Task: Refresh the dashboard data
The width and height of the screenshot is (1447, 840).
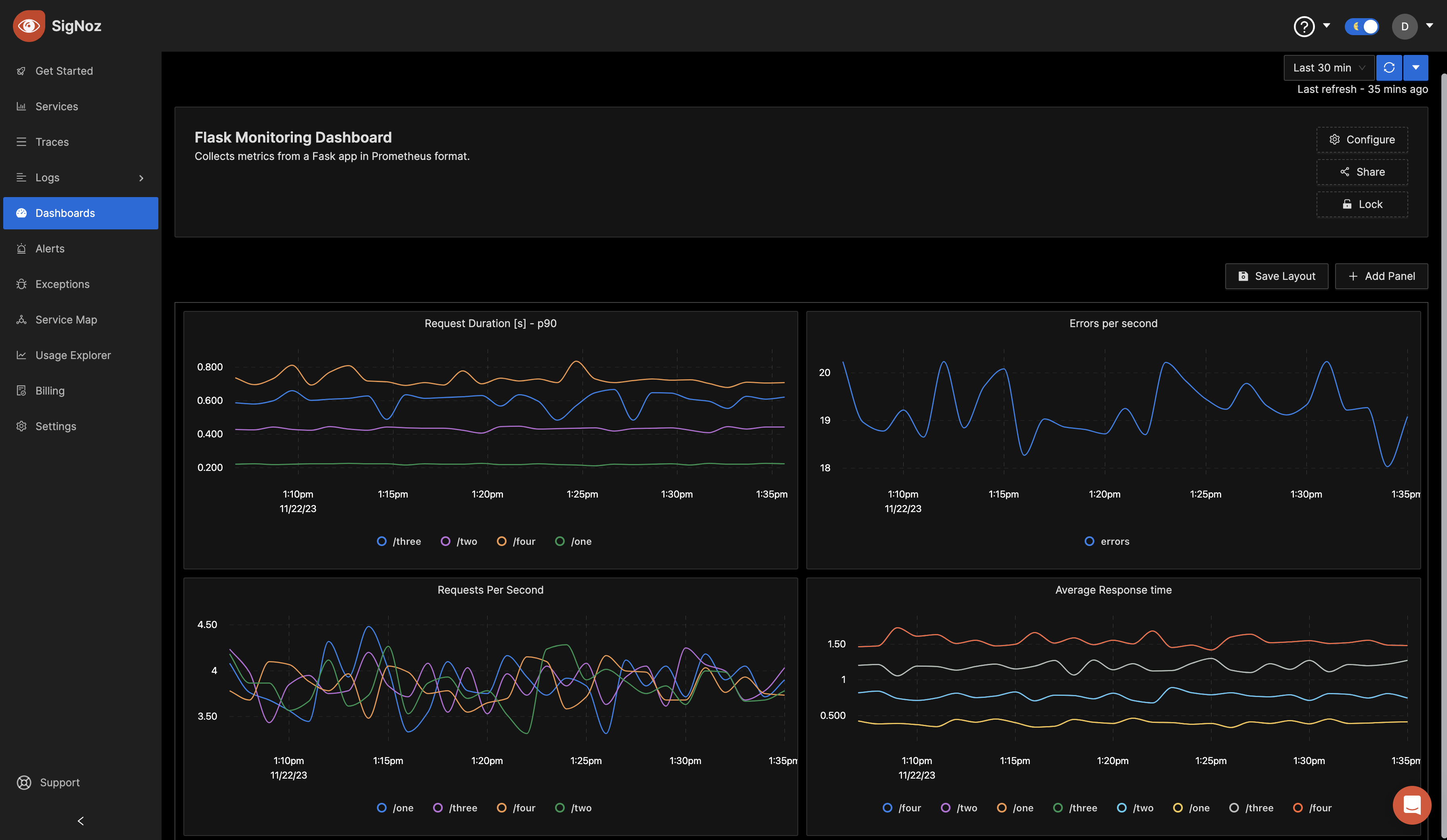Action: click(1390, 67)
